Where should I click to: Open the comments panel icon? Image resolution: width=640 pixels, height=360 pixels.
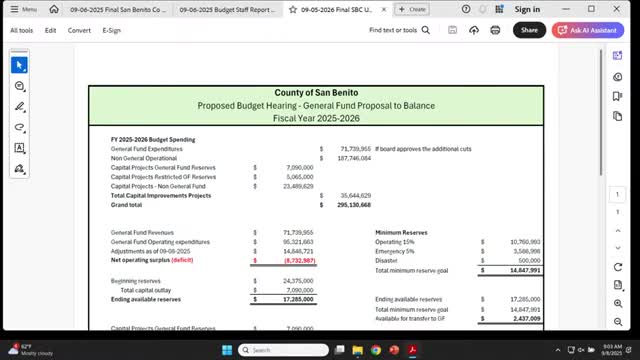click(x=618, y=77)
